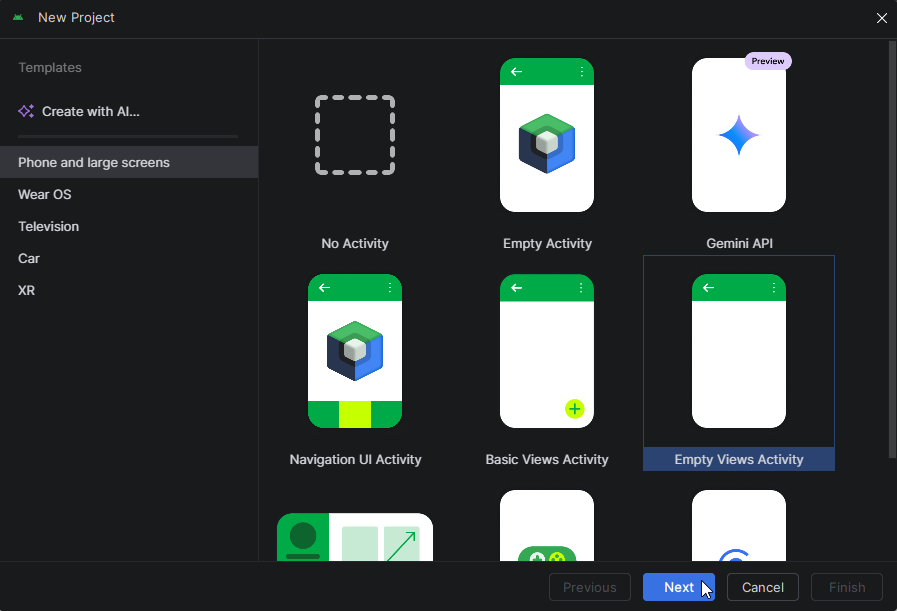
Task: Click the Empty Views Activity label
Action: point(739,459)
